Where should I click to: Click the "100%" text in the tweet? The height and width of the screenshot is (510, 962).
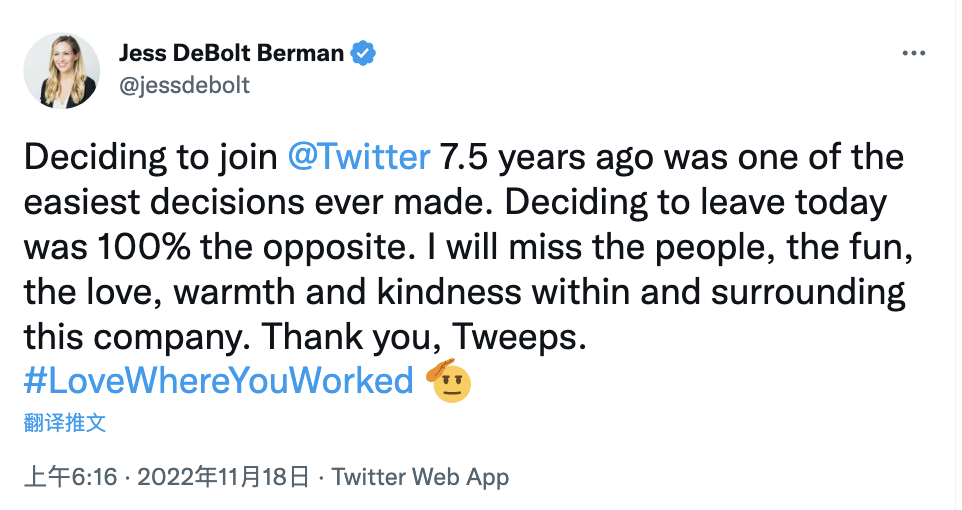pos(156,247)
